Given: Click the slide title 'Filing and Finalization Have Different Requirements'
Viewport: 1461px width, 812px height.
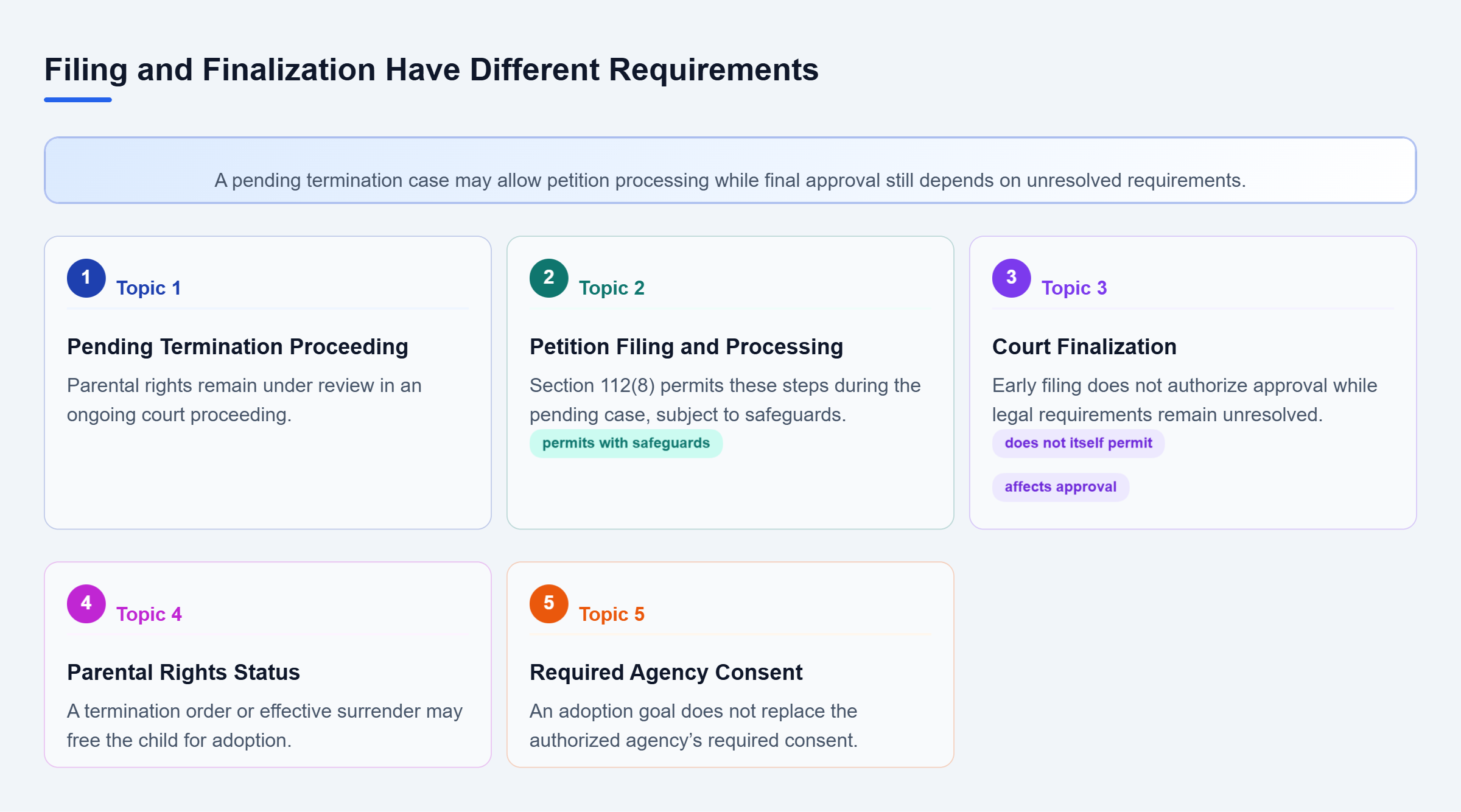Looking at the screenshot, I should pos(431,69).
